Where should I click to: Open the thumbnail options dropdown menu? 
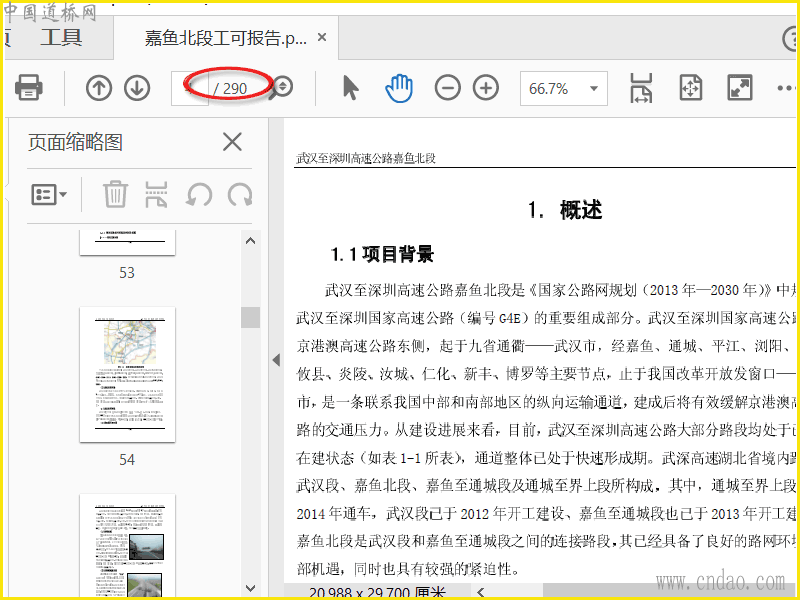coord(49,194)
